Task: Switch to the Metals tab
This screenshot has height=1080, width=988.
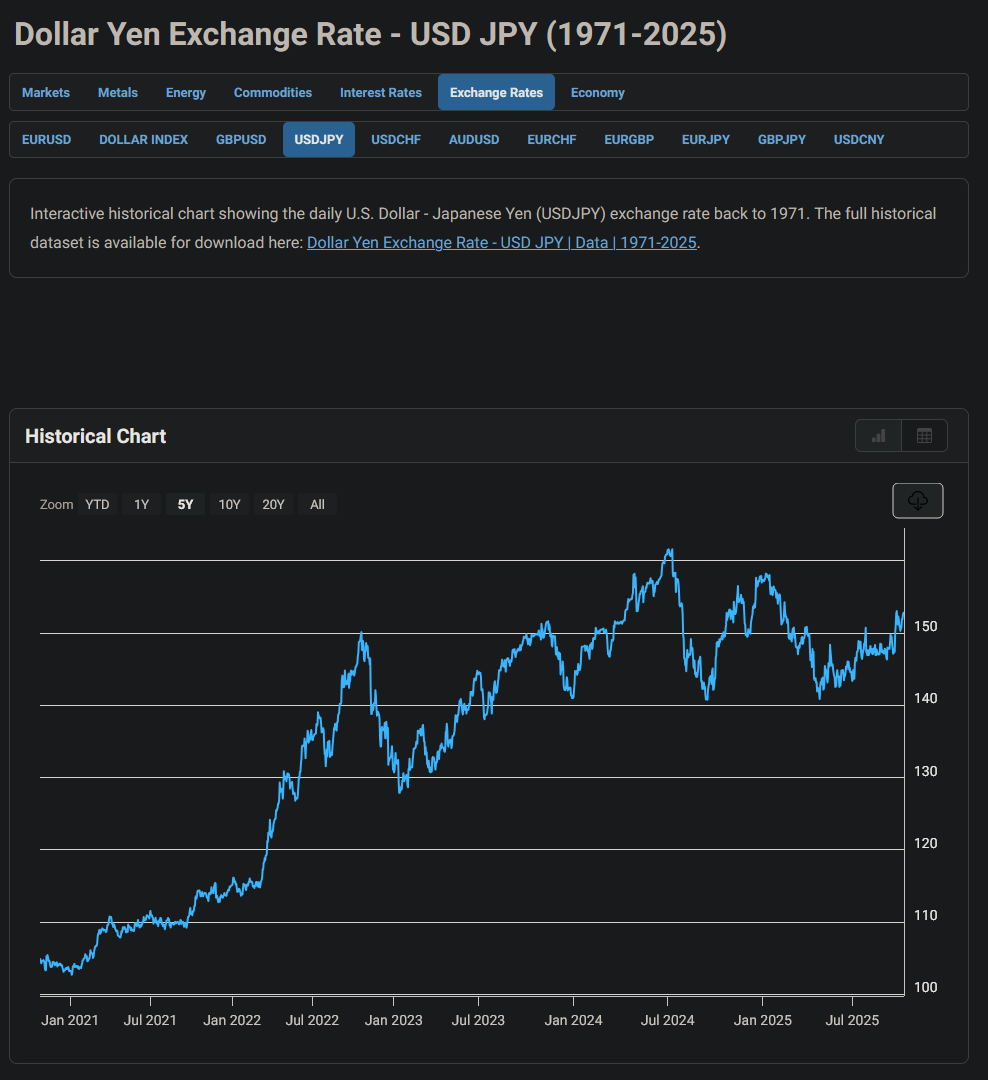Action: (x=118, y=92)
